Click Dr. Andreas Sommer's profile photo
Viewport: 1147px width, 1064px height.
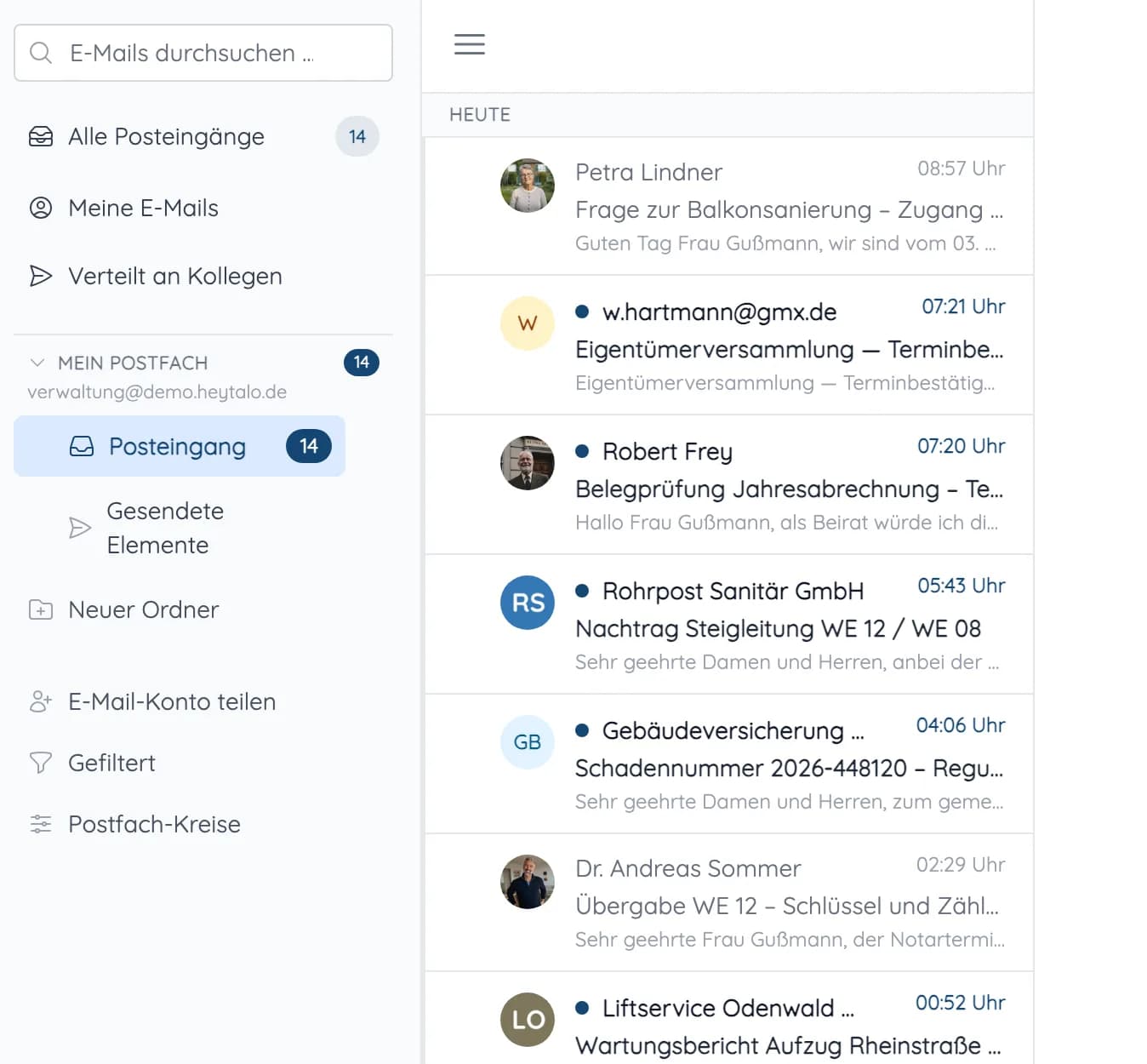528,882
